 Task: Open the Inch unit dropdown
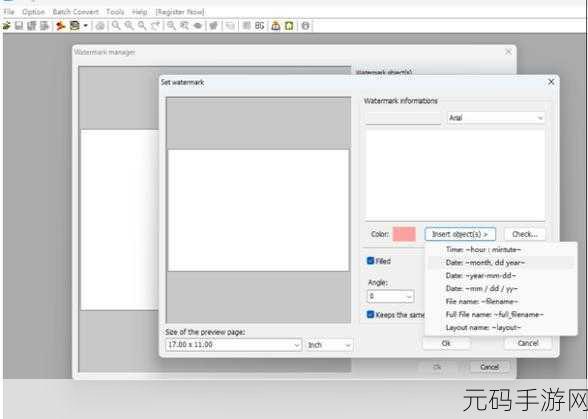[x=329, y=345]
